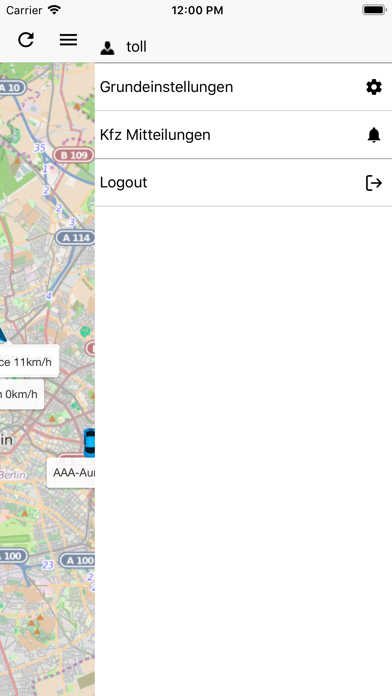Open the Grundeinstellungen menu entry
This screenshot has height=696, width=392.
[x=243, y=87]
